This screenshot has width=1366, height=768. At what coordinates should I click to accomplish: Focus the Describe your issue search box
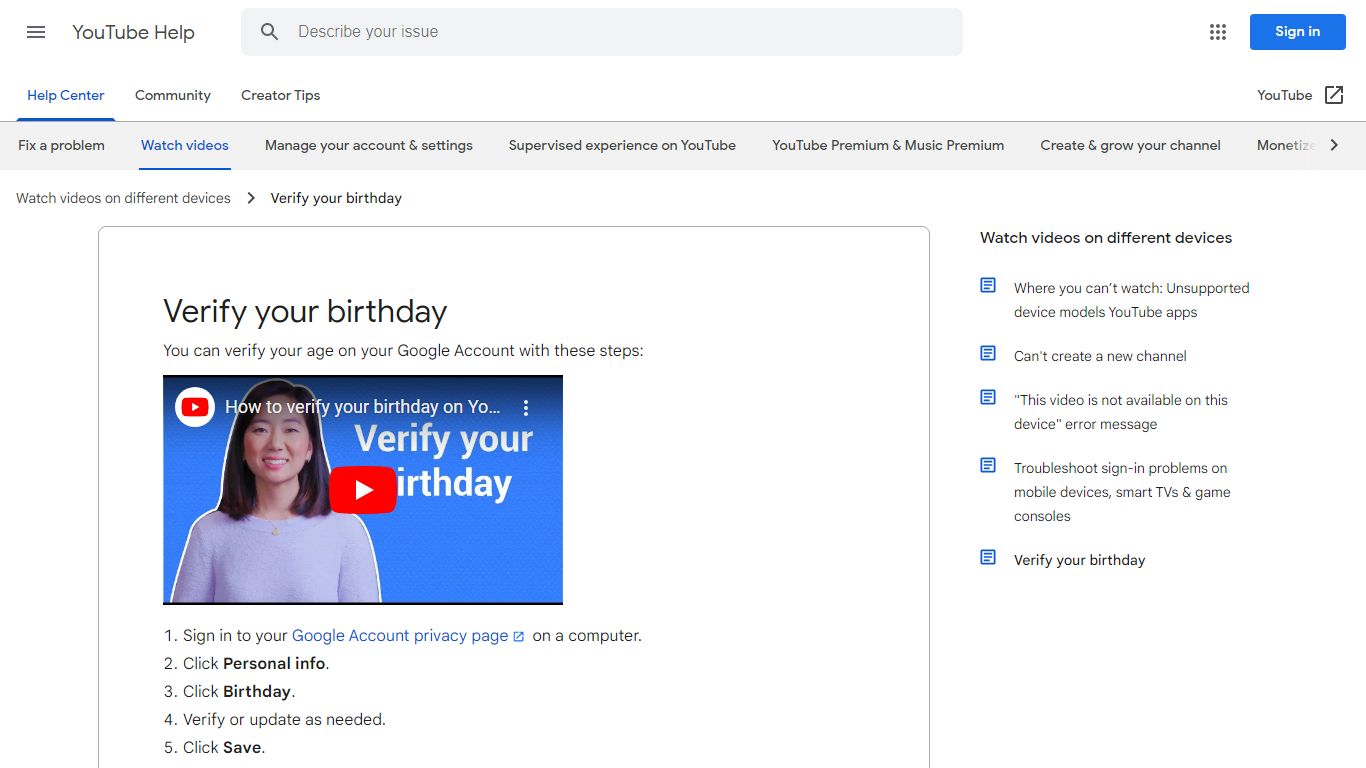[602, 32]
